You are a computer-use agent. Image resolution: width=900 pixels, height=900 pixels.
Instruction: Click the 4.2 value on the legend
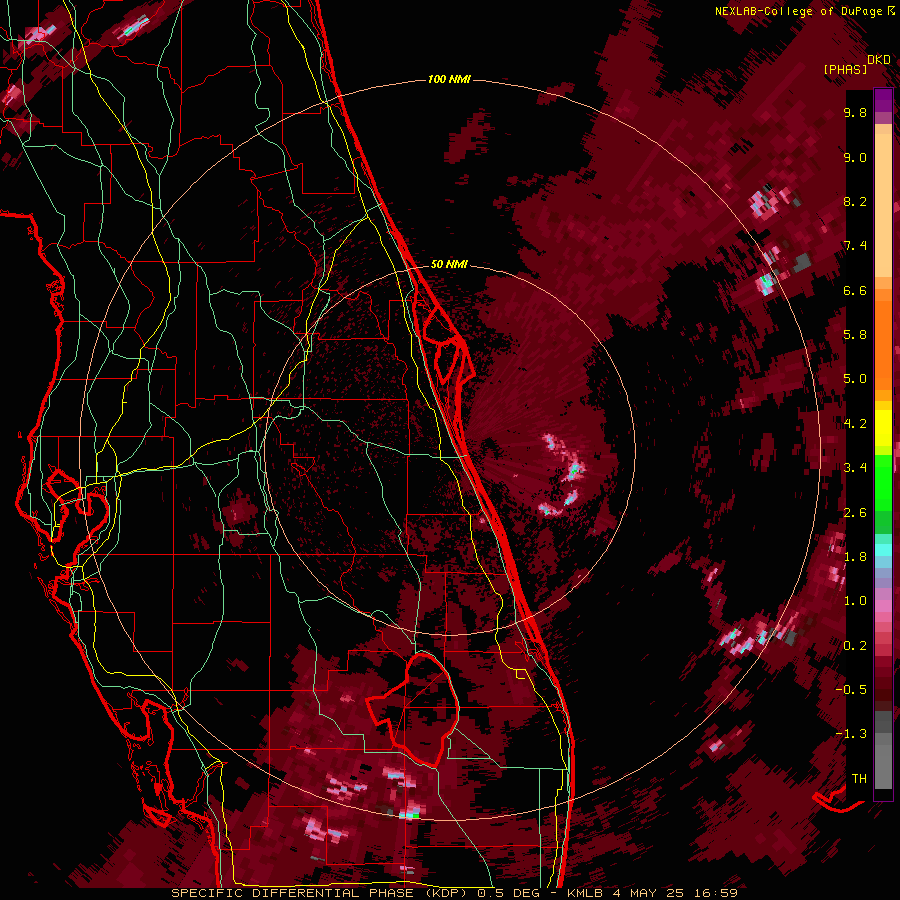point(855,424)
